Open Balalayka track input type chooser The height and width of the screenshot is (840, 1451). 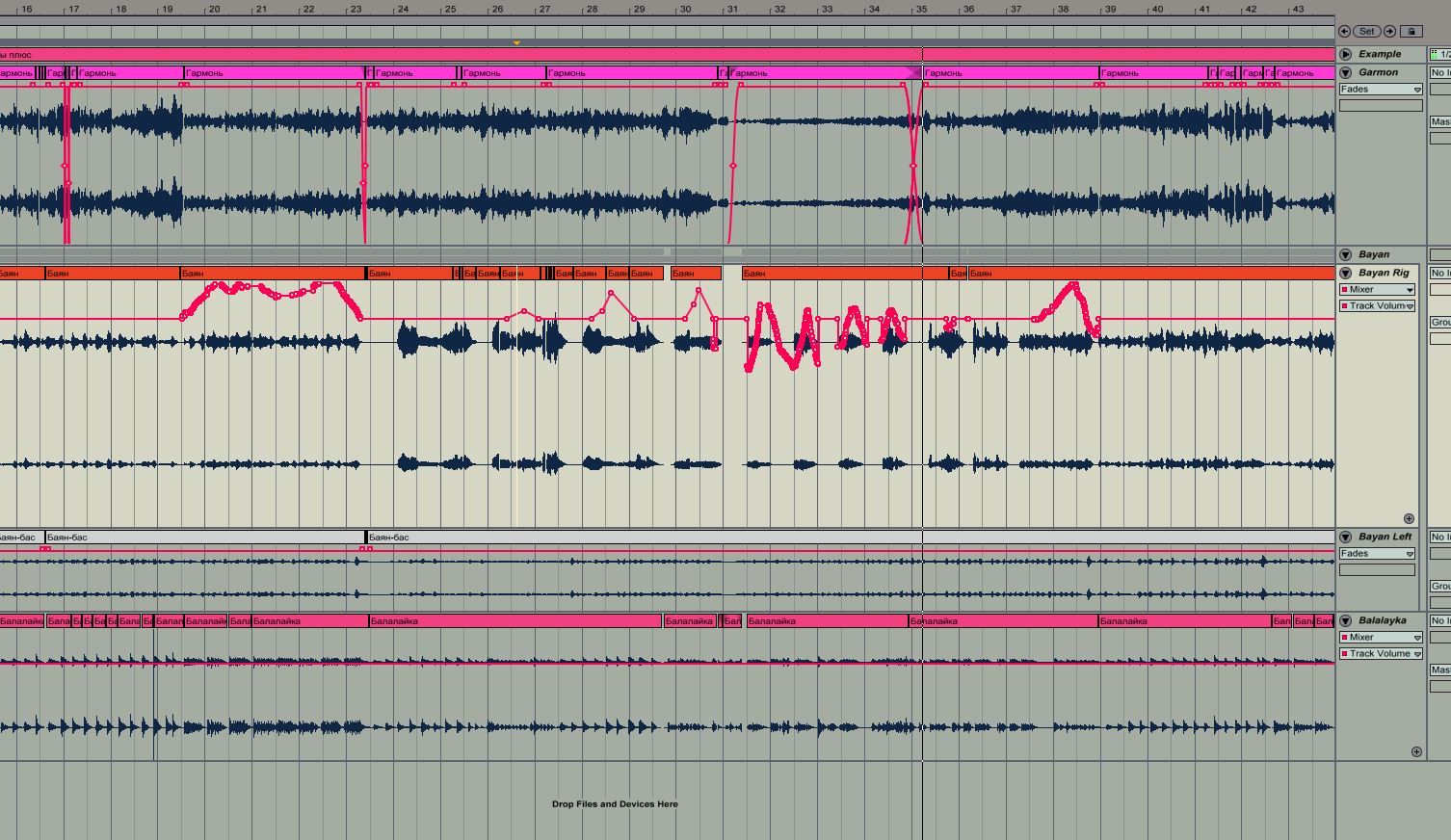1440,620
